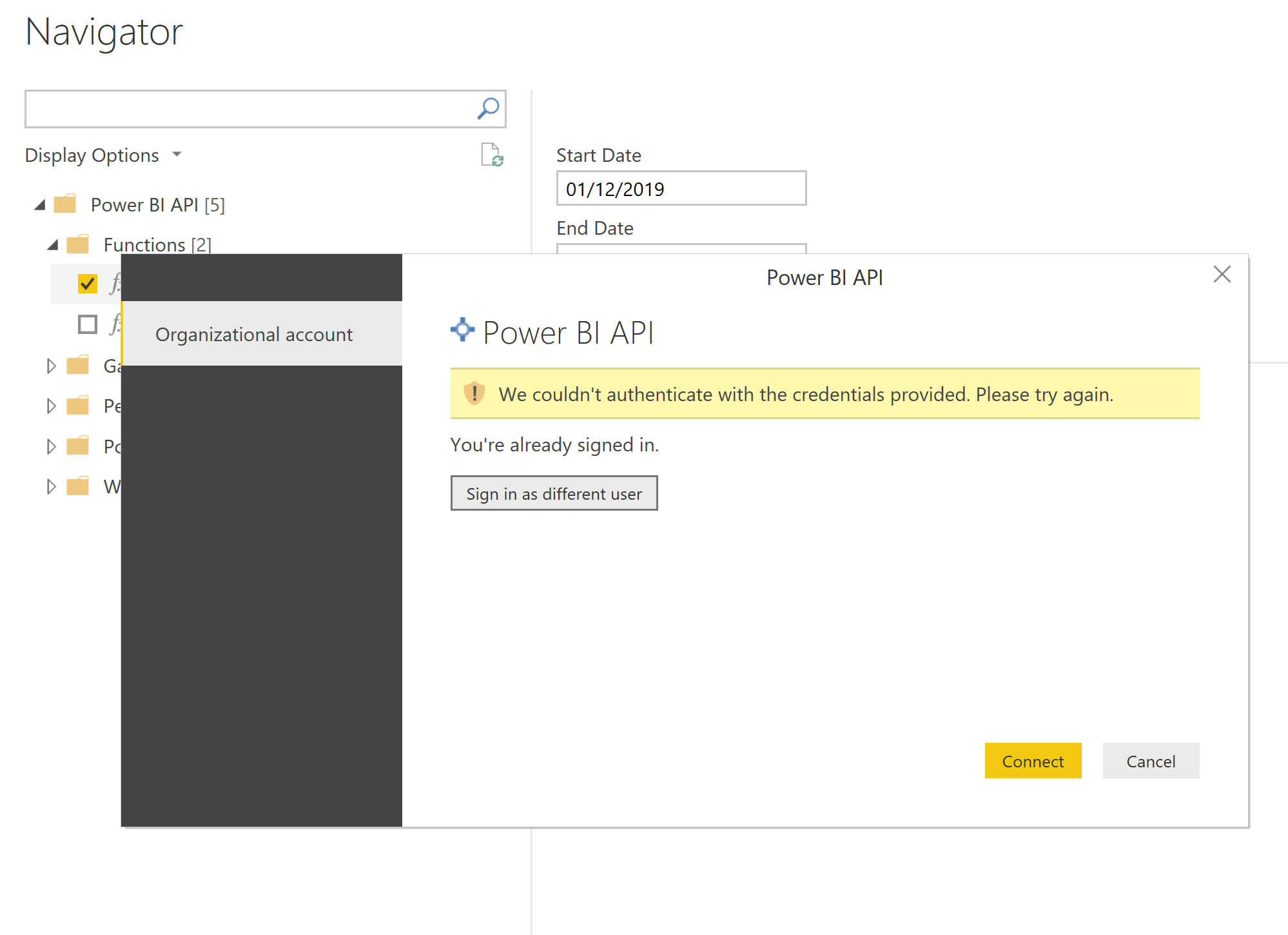Close the Power BI API dialog
The width and height of the screenshot is (1288, 935).
1222,274
